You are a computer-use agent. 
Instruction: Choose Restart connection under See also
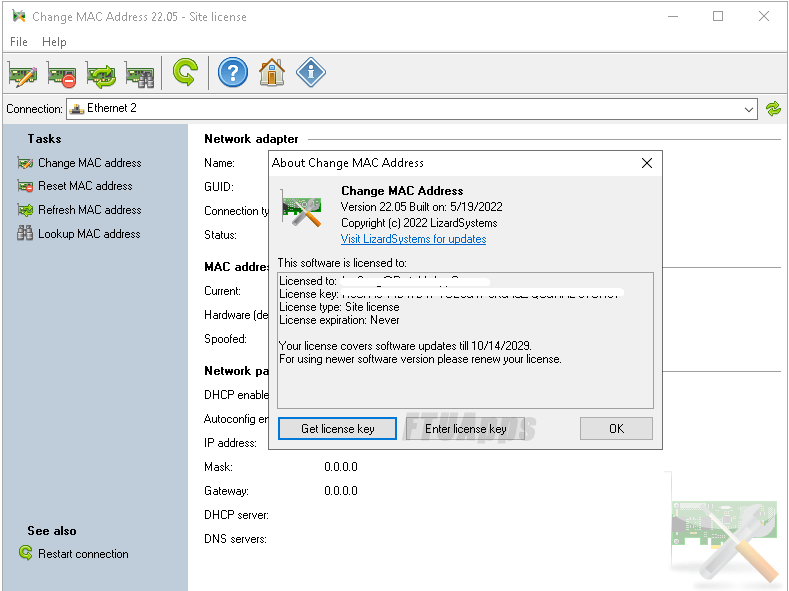coord(83,554)
